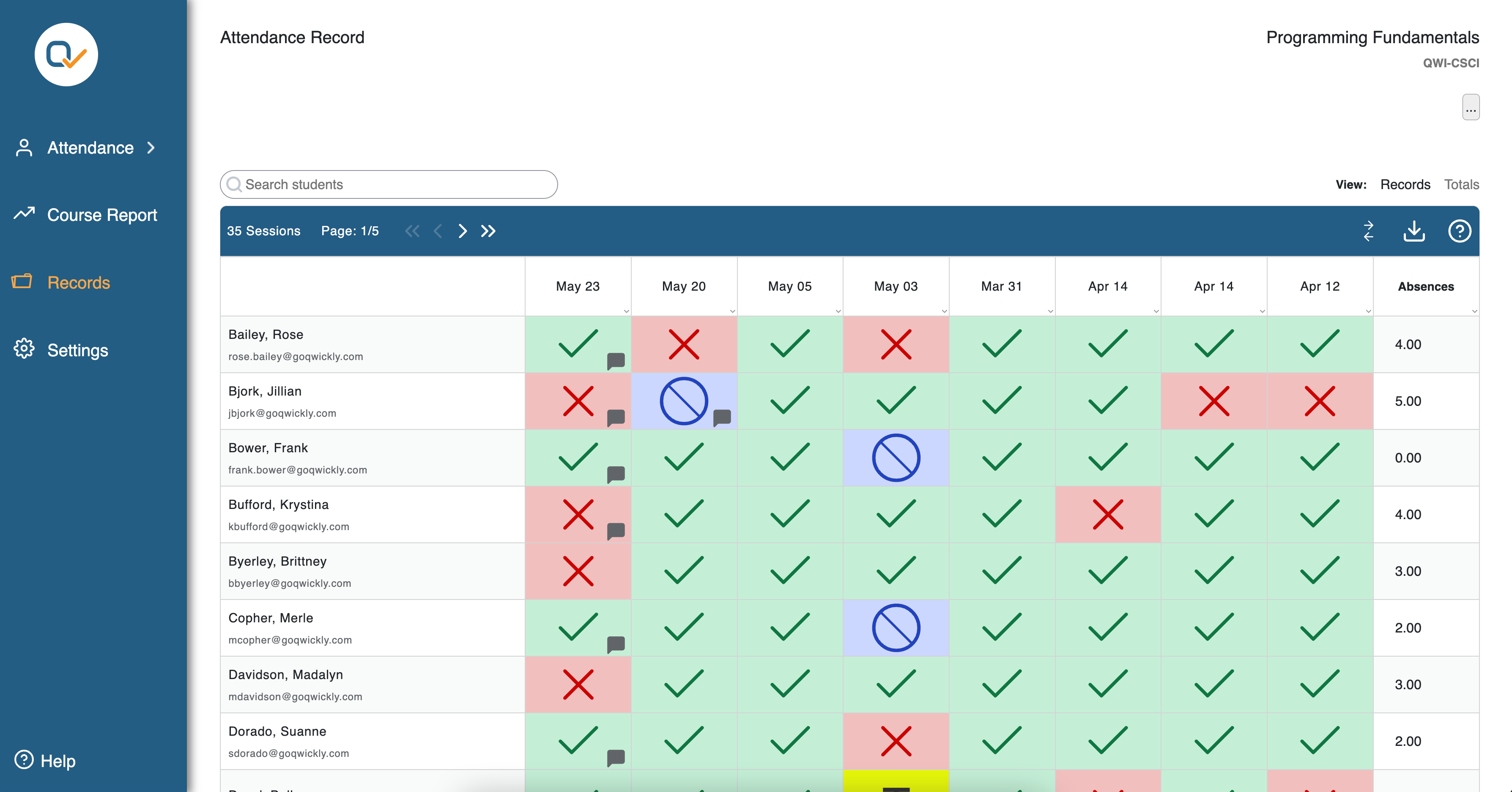Toggle Bower, Frank May 03 excused mark
Screen dimensions: 1512x792
(x=896, y=458)
